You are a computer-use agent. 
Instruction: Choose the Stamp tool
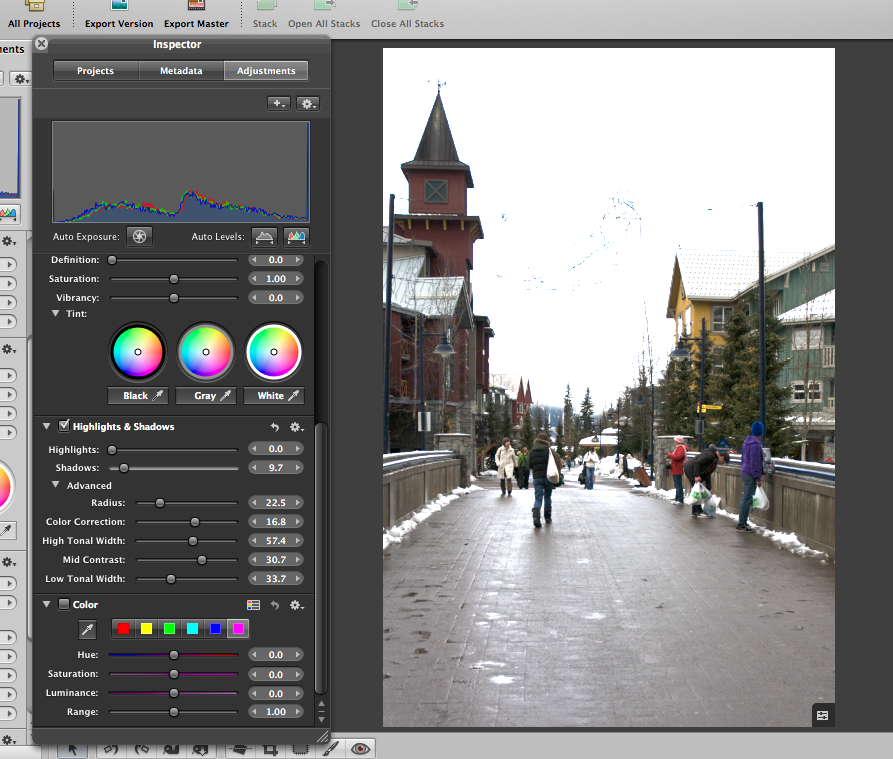[x=200, y=750]
